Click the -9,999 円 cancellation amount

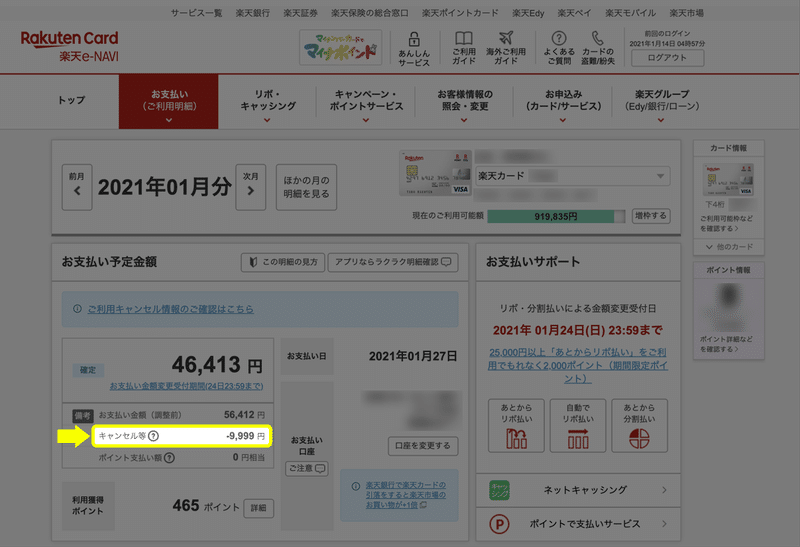point(245,436)
